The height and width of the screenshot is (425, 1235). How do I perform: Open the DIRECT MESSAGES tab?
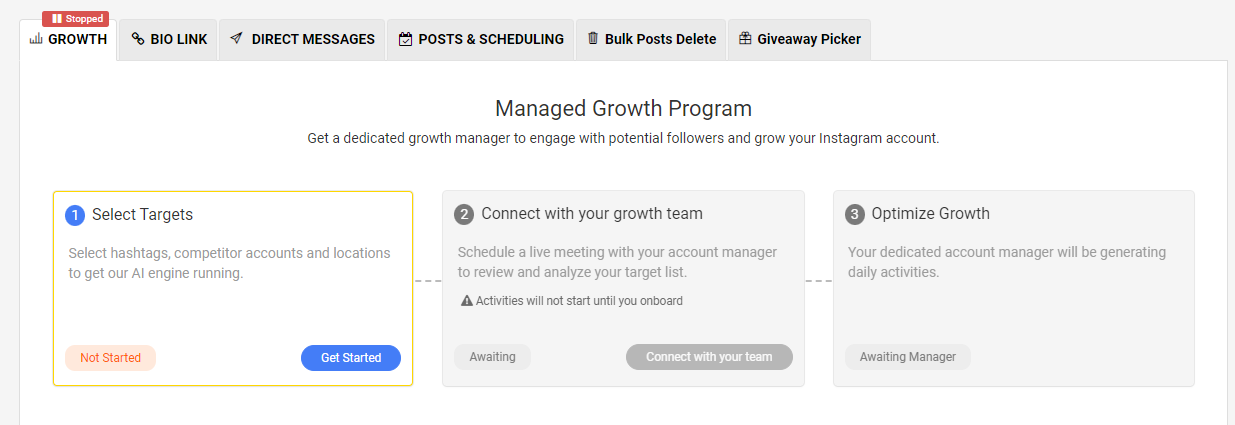point(303,39)
